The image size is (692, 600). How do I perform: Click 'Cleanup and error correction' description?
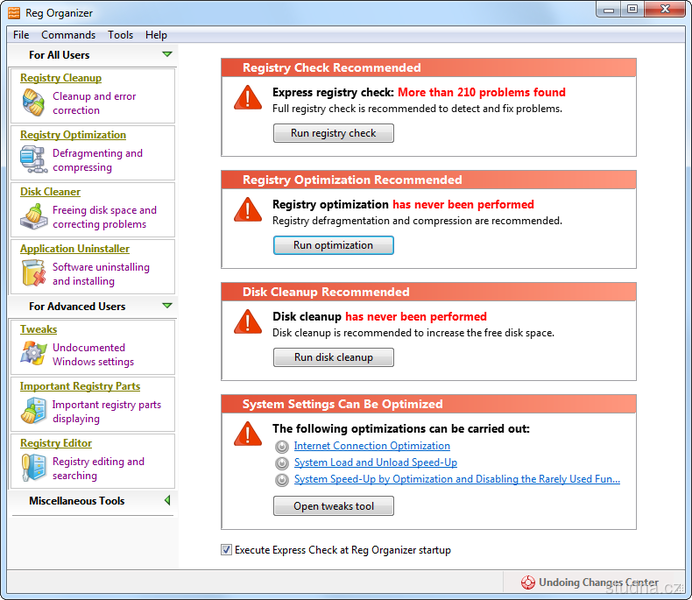click(x=94, y=103)
